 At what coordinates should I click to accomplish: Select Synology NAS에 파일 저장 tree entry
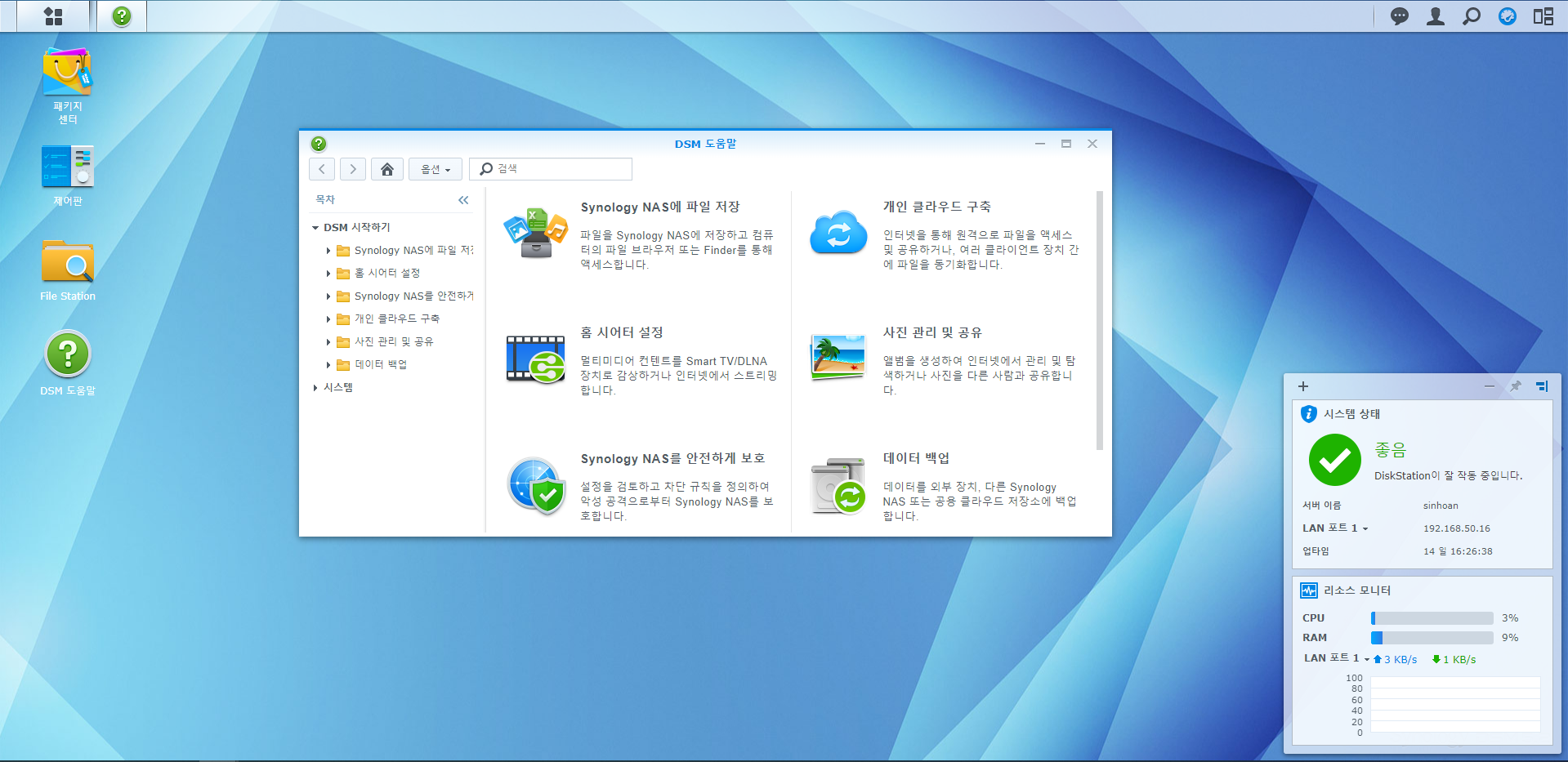(x=413, y=251)
